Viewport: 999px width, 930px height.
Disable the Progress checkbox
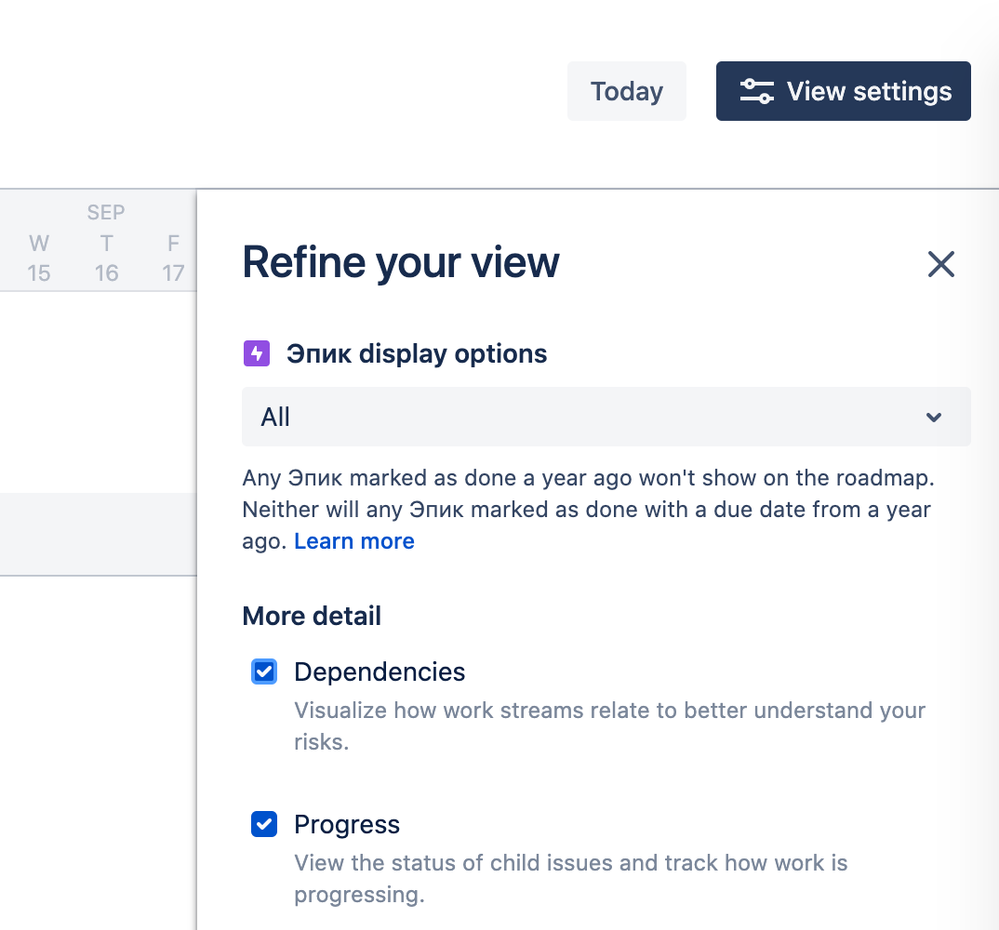point(264,825)
